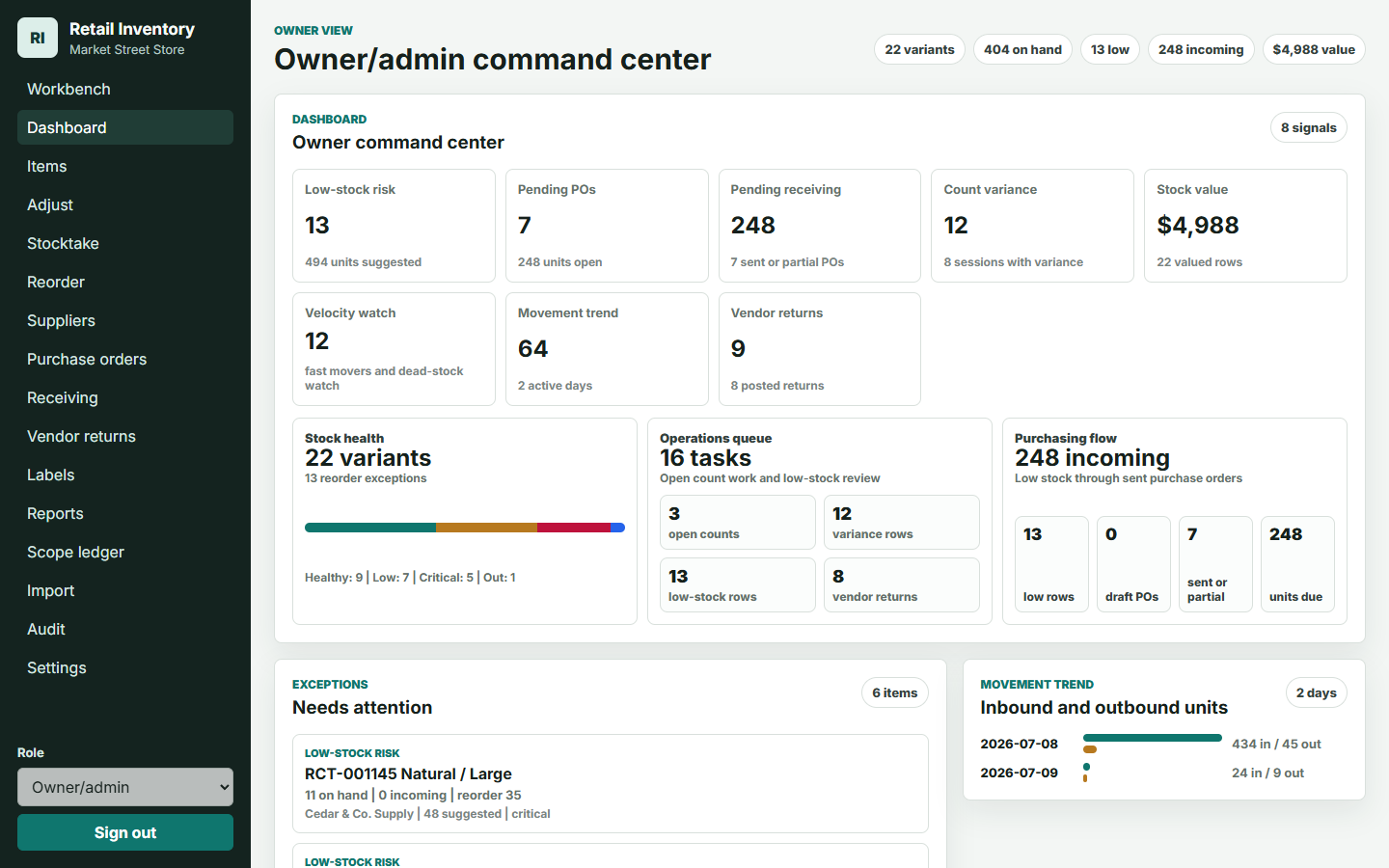
Task: Open Settings in the sidebar
Action: tap(125, 667)
